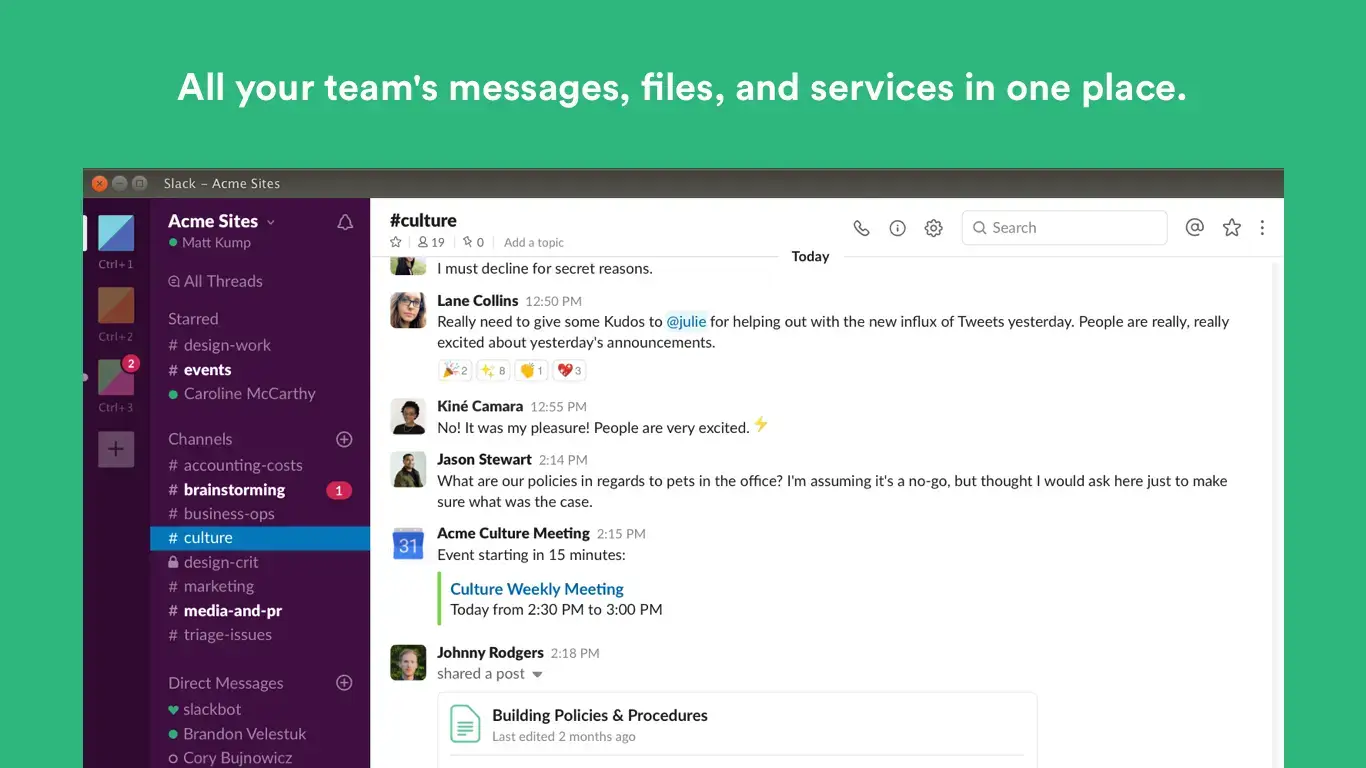Click the @julie mention

[x=687, y=321]
